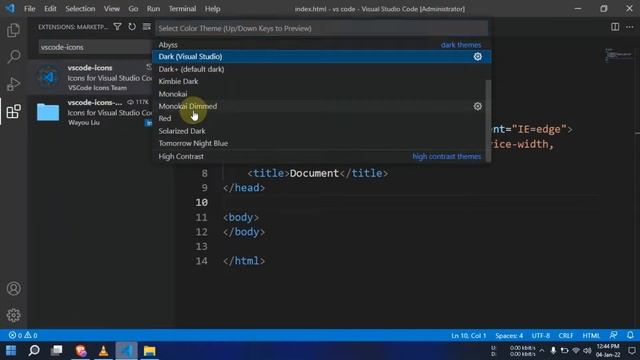640x360 pixels.
Task: Open the Windows Start button
Action: (11, 351)
